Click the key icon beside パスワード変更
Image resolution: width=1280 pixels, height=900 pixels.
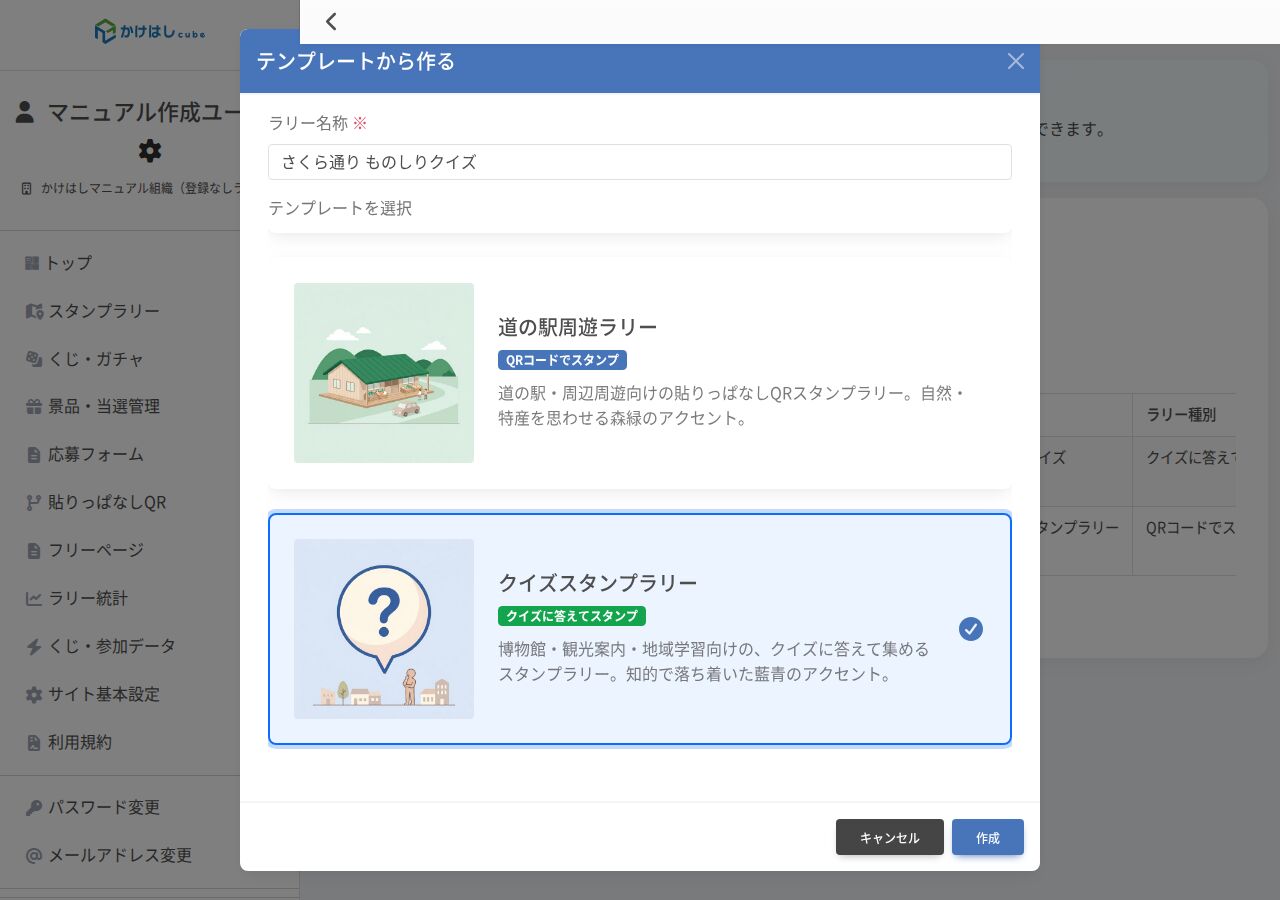point(33,808)
